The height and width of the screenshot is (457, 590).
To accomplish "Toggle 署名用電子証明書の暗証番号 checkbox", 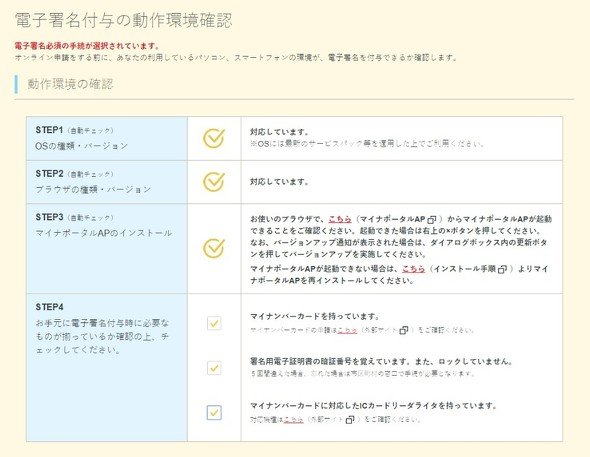I will 214,368.
